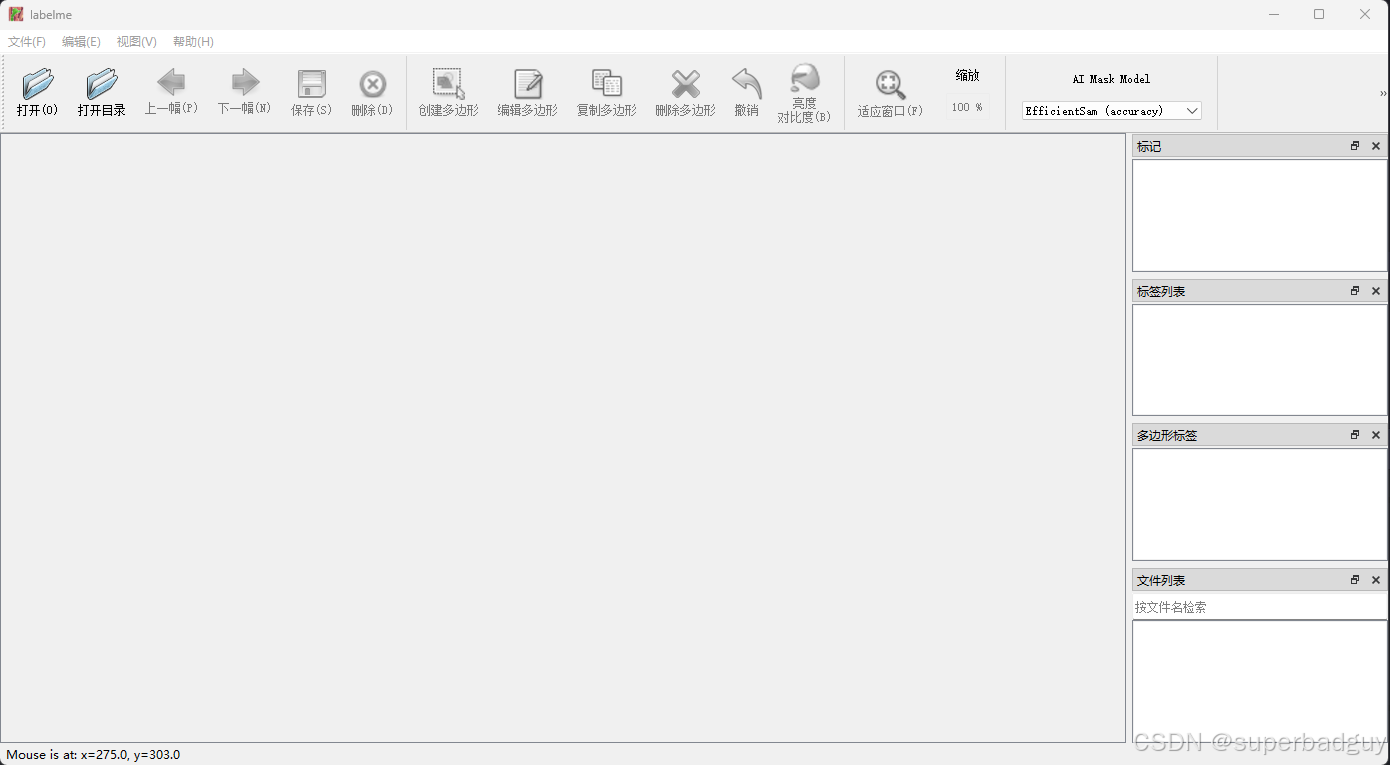This screenshot has height=765, width=1390.
Task: Close the 标记 flags panel
Action: (1376, 146)
